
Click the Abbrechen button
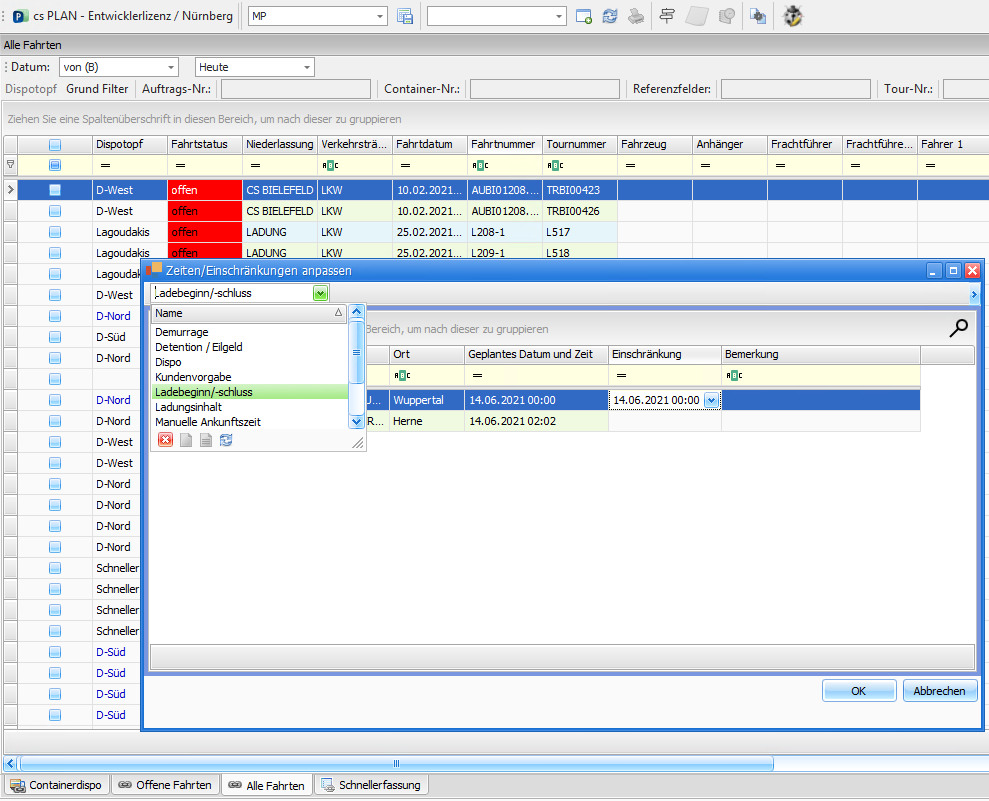click(x=939, y=691)
